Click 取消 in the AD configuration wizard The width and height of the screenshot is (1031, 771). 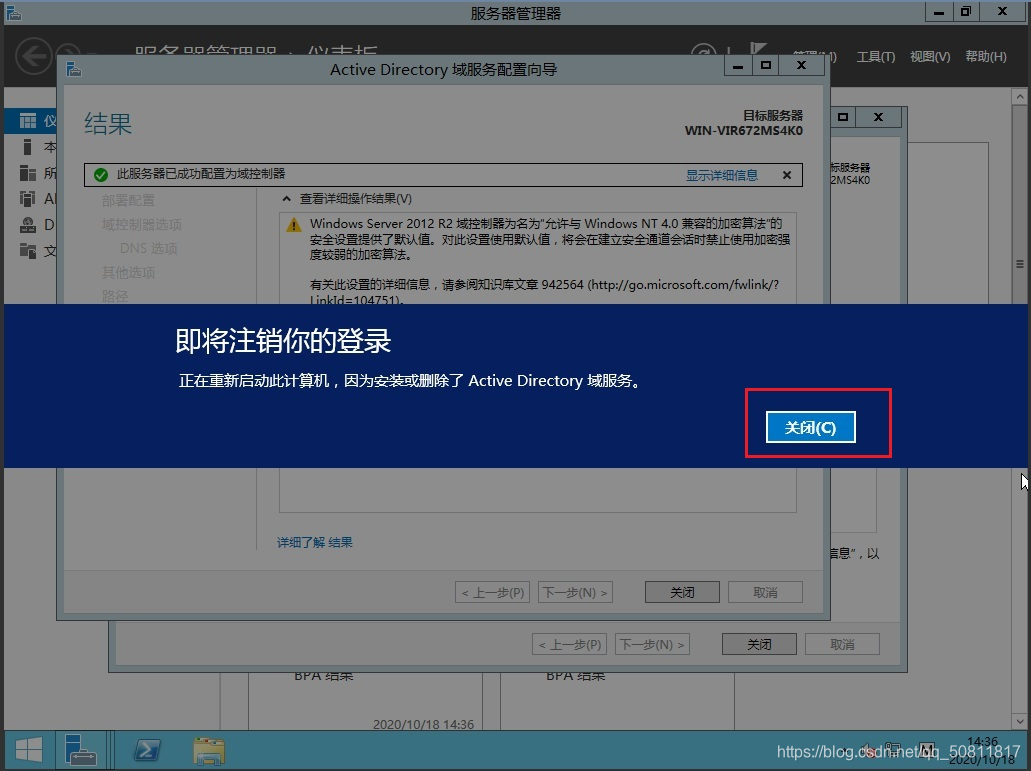[765, 592]
